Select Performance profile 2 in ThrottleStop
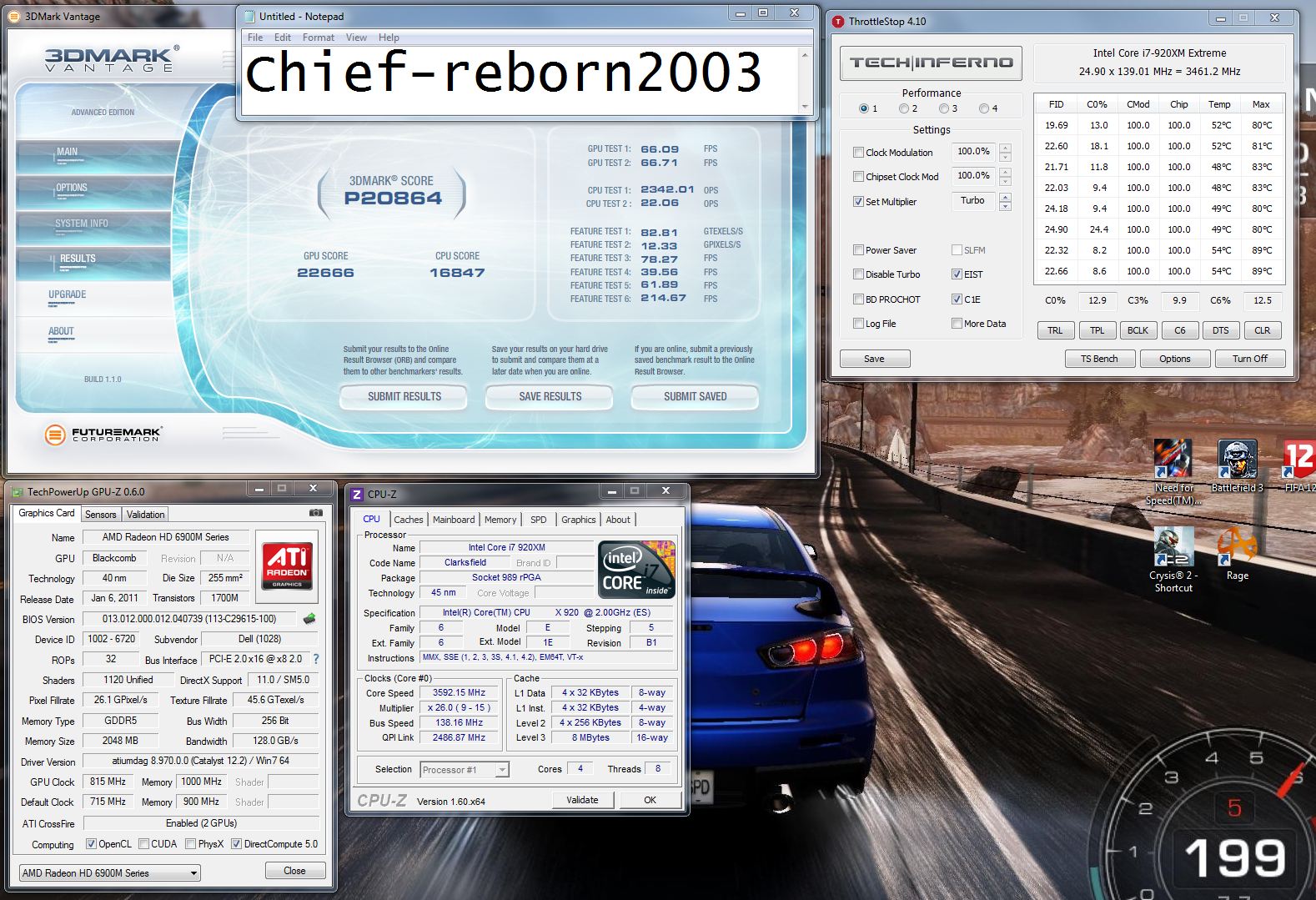Viewport: 1316px width, 900px height. click(x=904, y=108)
